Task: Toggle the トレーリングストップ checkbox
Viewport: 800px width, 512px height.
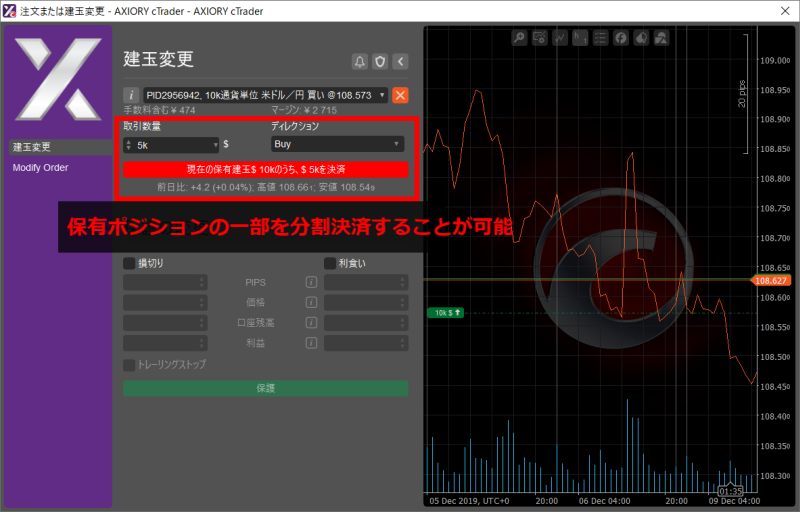Action: (129, 365)
